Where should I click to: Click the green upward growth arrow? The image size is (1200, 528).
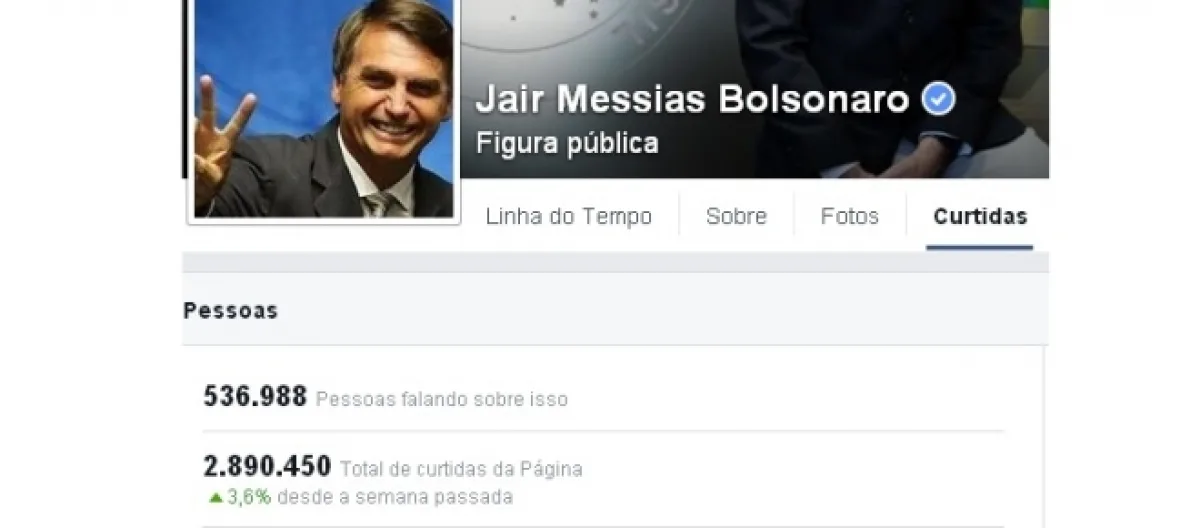coord(215,496)
